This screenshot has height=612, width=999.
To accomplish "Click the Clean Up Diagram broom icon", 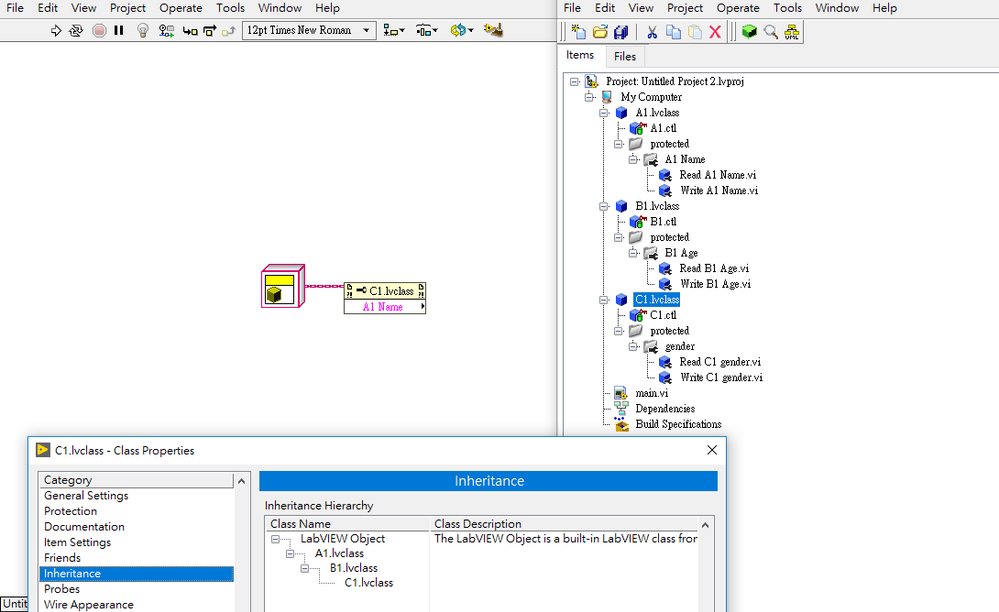I will coord(493,30).
